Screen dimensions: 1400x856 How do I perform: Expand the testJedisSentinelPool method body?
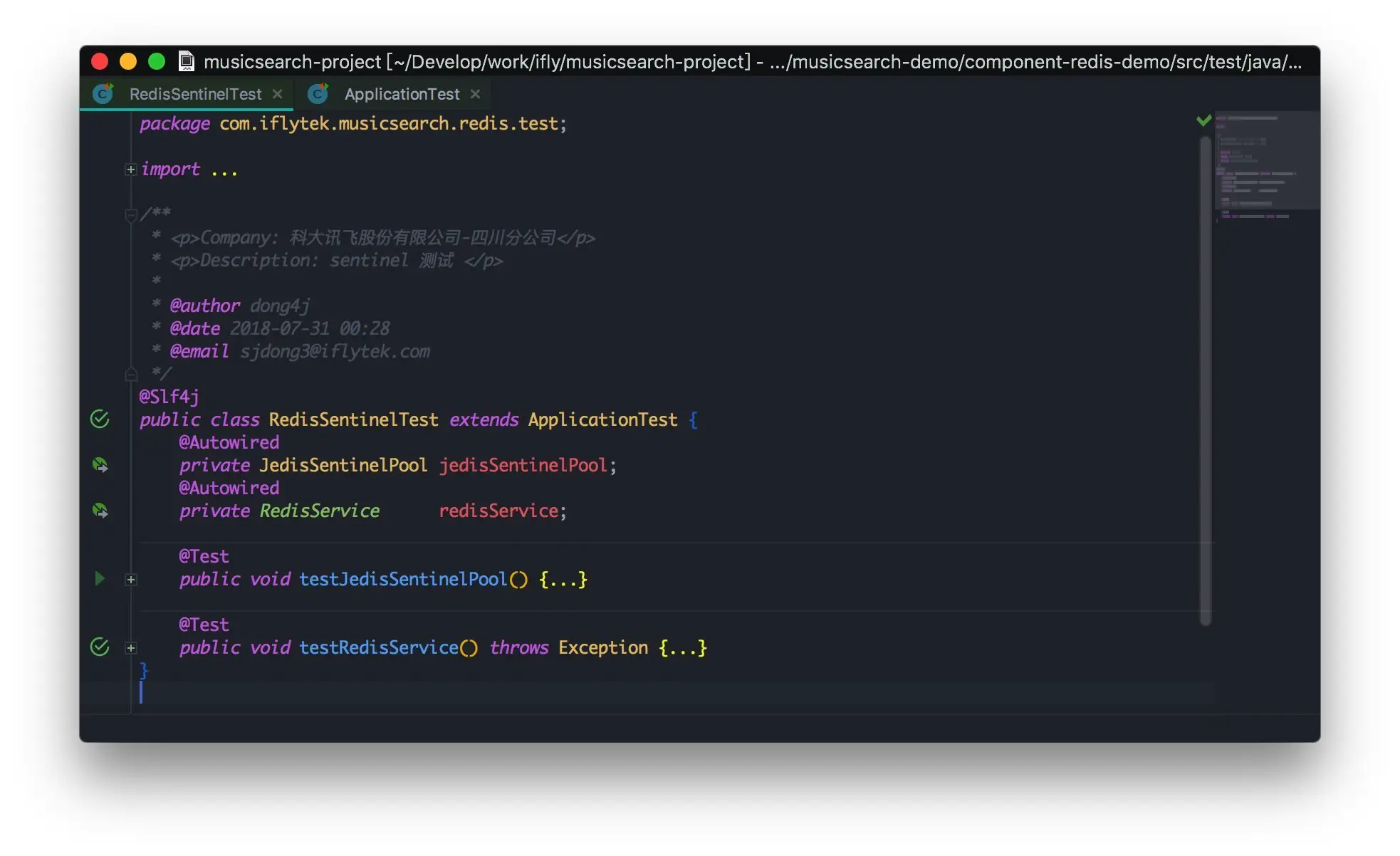click(130, 580)
